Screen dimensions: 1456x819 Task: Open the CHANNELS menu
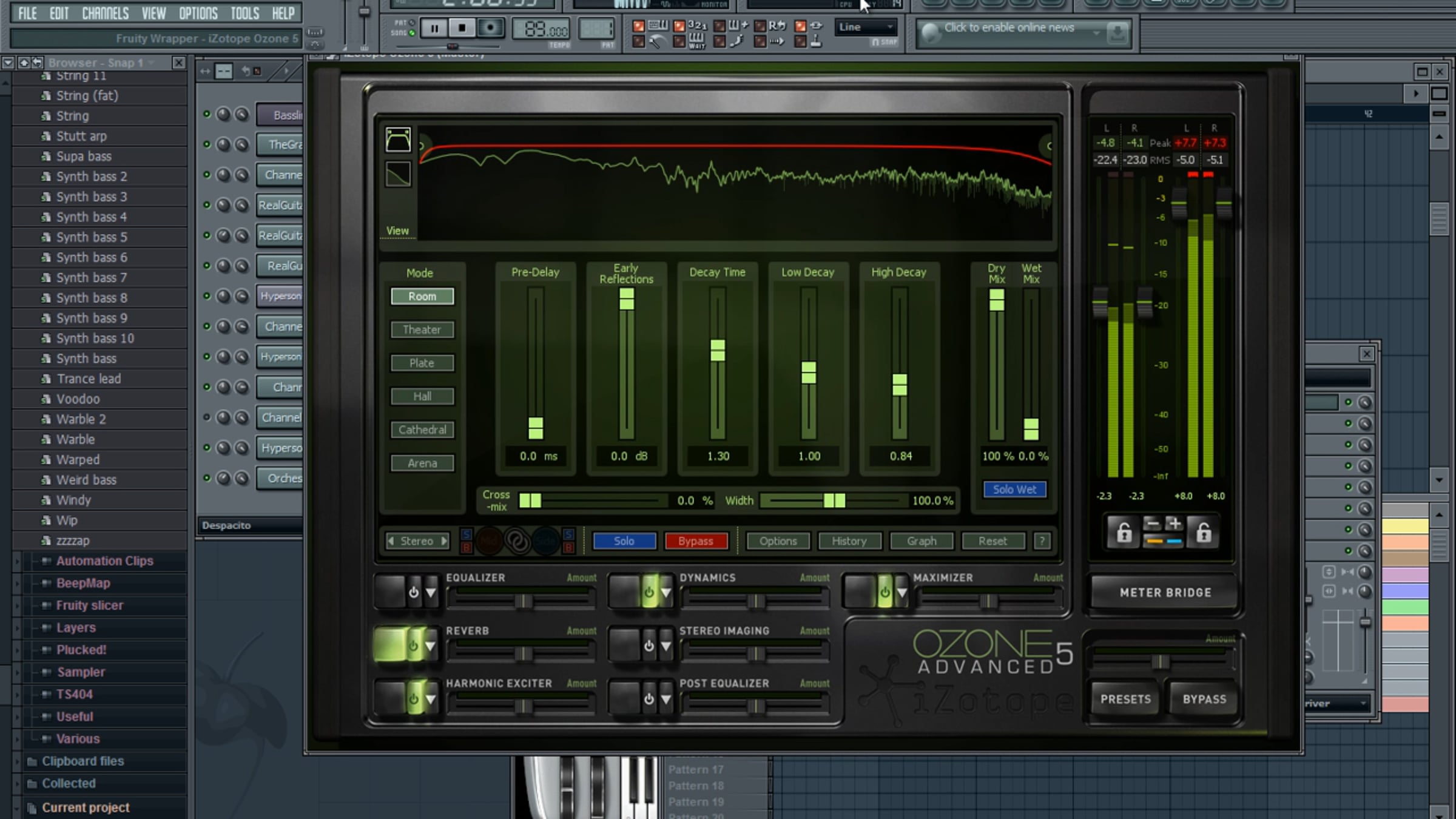pos(106,13)
